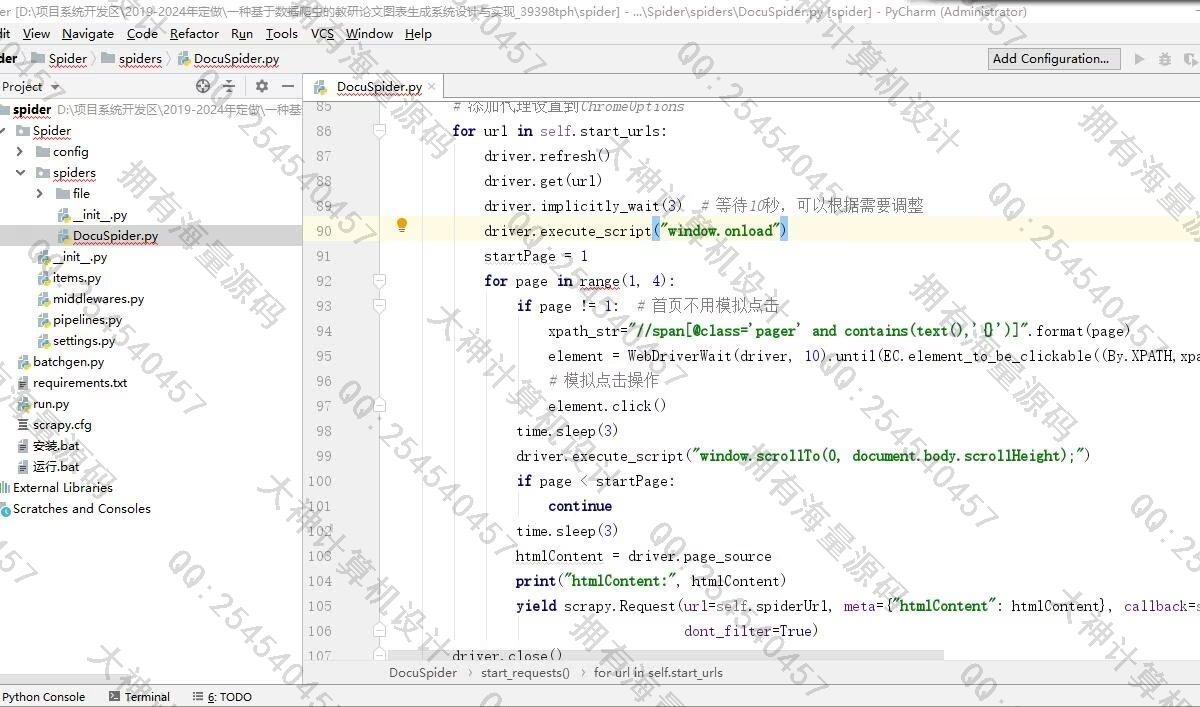The image size is (1200, 707).
Task: Select pipelines.py in the project tree
Action: pyautogui.click(x=87, y=320)
